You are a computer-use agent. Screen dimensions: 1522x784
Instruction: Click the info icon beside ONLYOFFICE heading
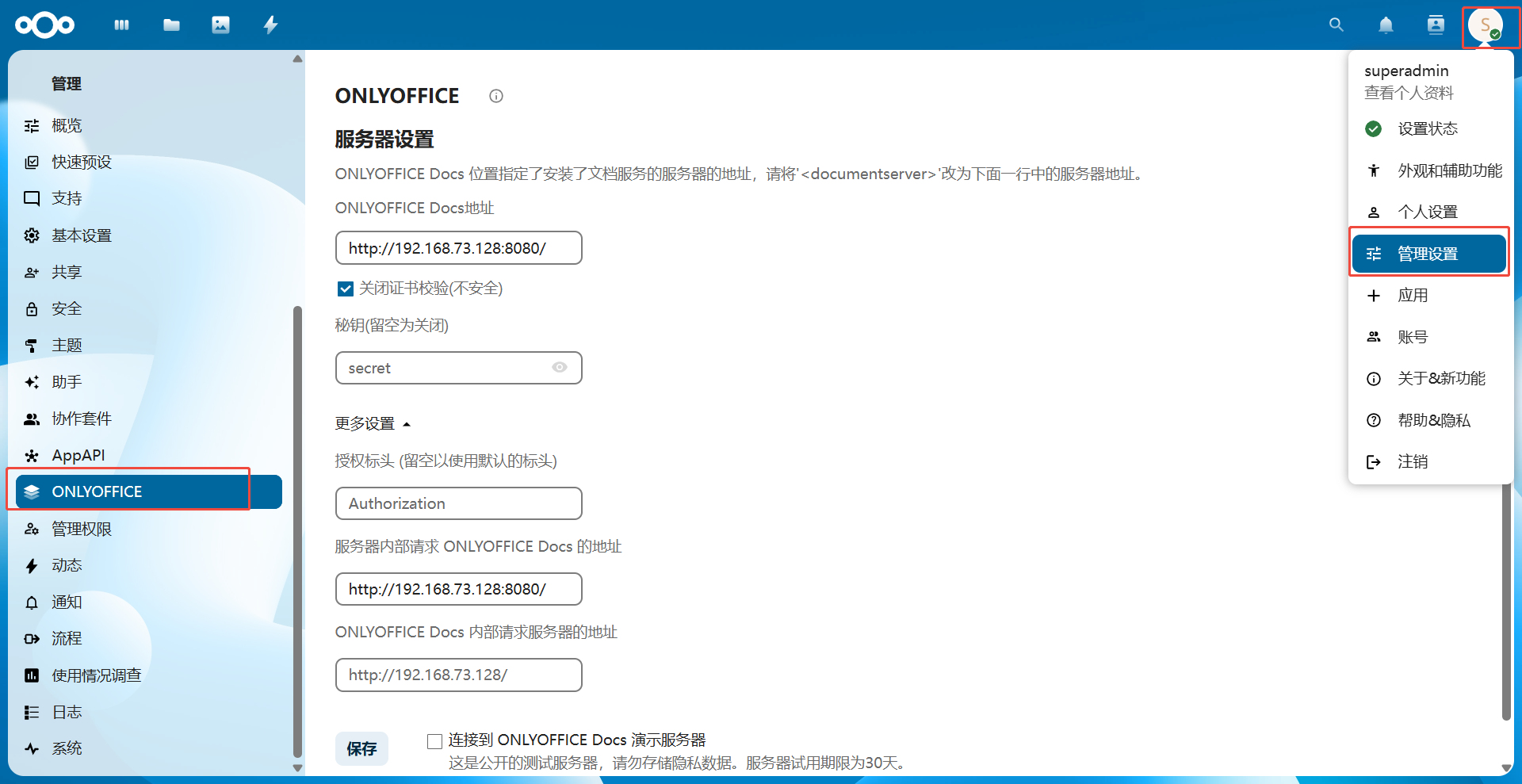496,96
